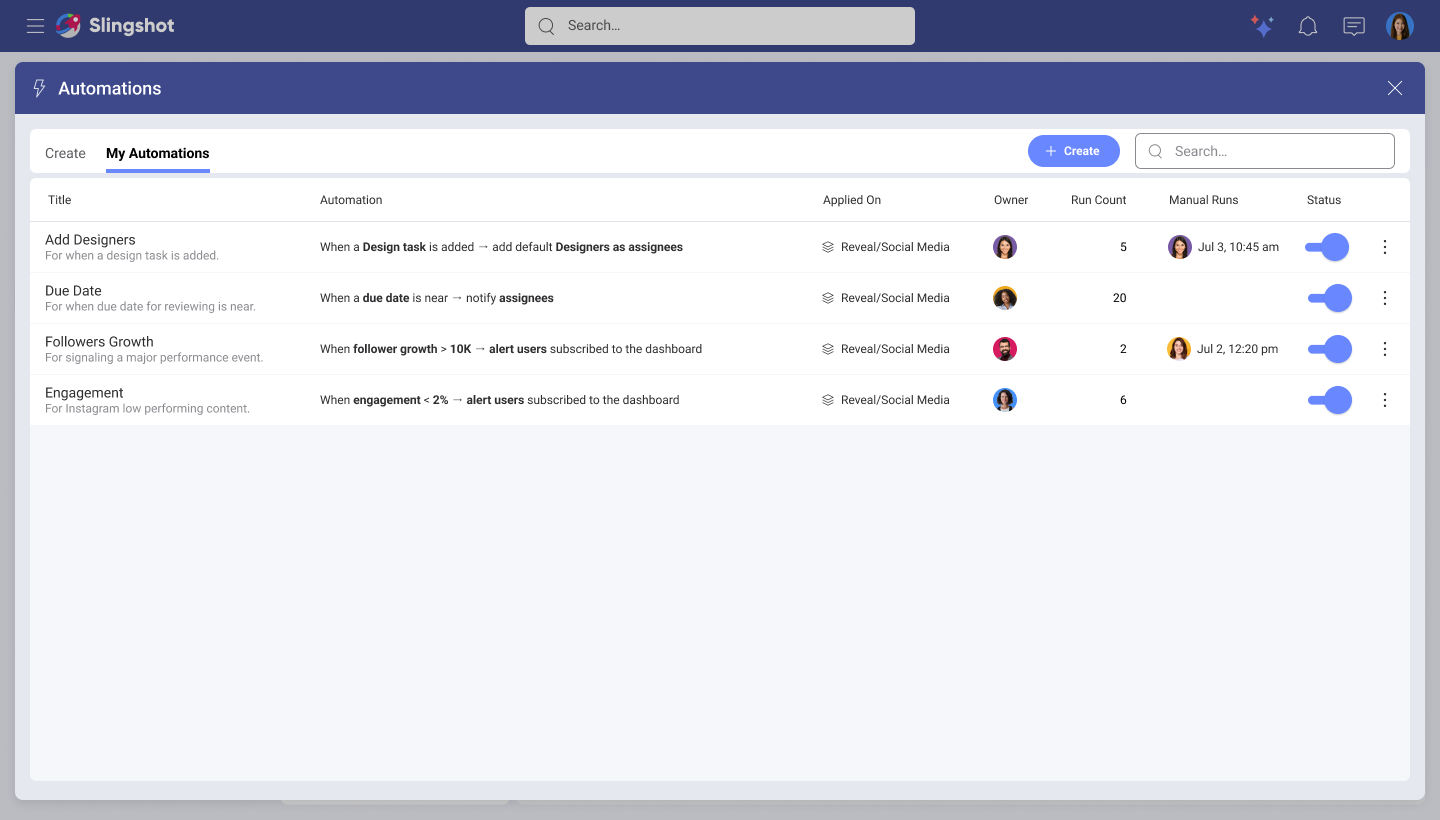Open more options for Engagement row
The width and height of the screenshot is (1440, 820).
1385,400
